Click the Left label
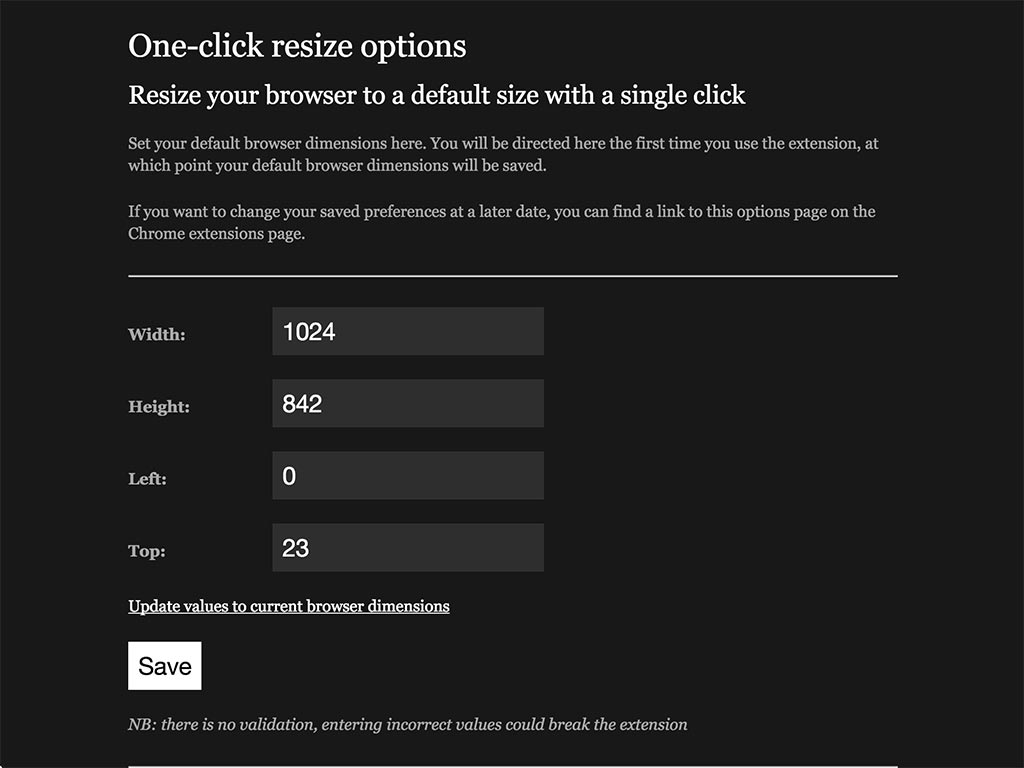The height and width of the screenshot is (768, 1024). point(147,479)
